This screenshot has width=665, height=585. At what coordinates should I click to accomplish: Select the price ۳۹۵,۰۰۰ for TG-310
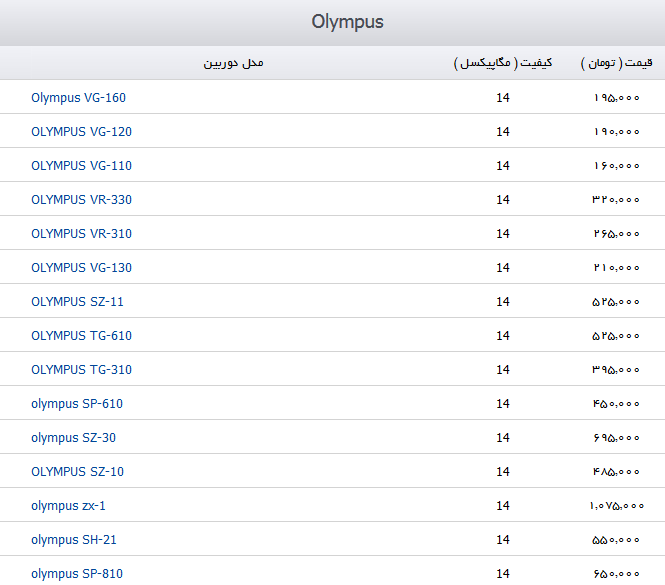click(616, 369)
